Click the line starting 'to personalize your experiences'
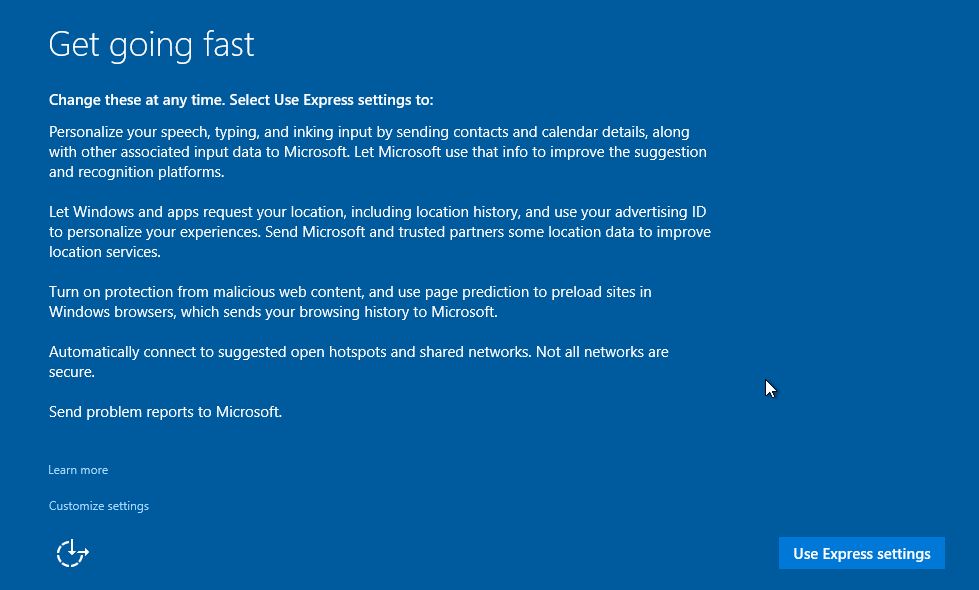 coord(380,232)
